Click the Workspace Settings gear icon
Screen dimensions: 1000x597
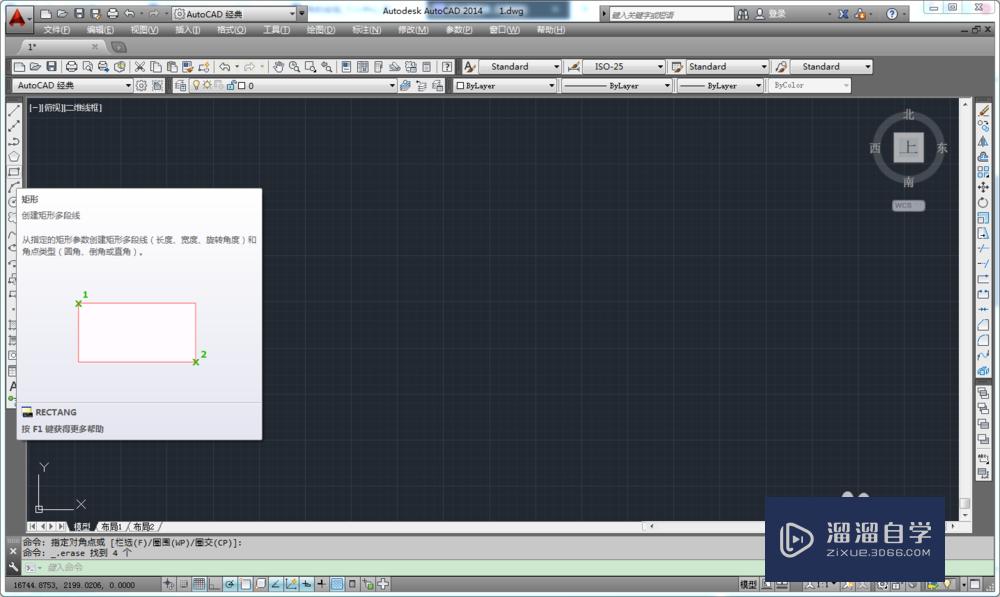(x=141, y=85)
